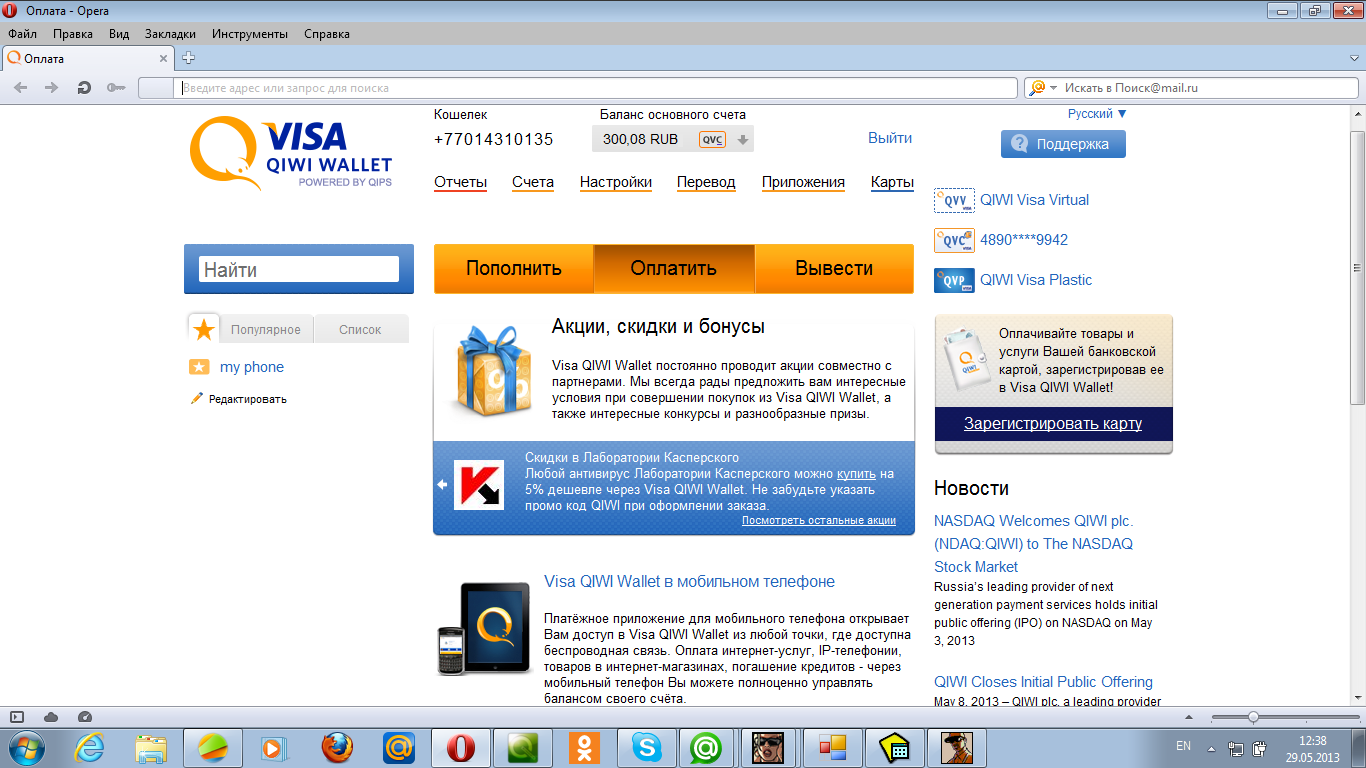
Task: Open the password wand key icon
Action: (116, 88)
